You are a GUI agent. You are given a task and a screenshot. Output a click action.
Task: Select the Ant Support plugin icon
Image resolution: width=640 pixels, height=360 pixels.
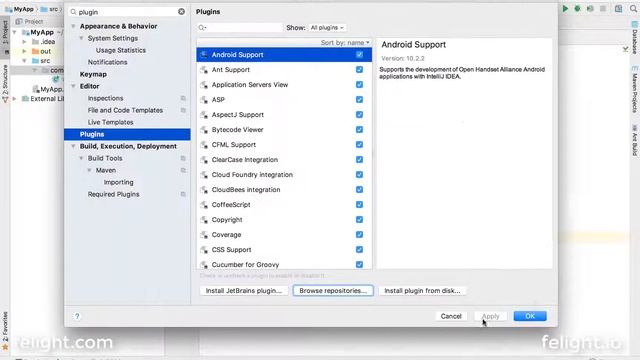204,70
